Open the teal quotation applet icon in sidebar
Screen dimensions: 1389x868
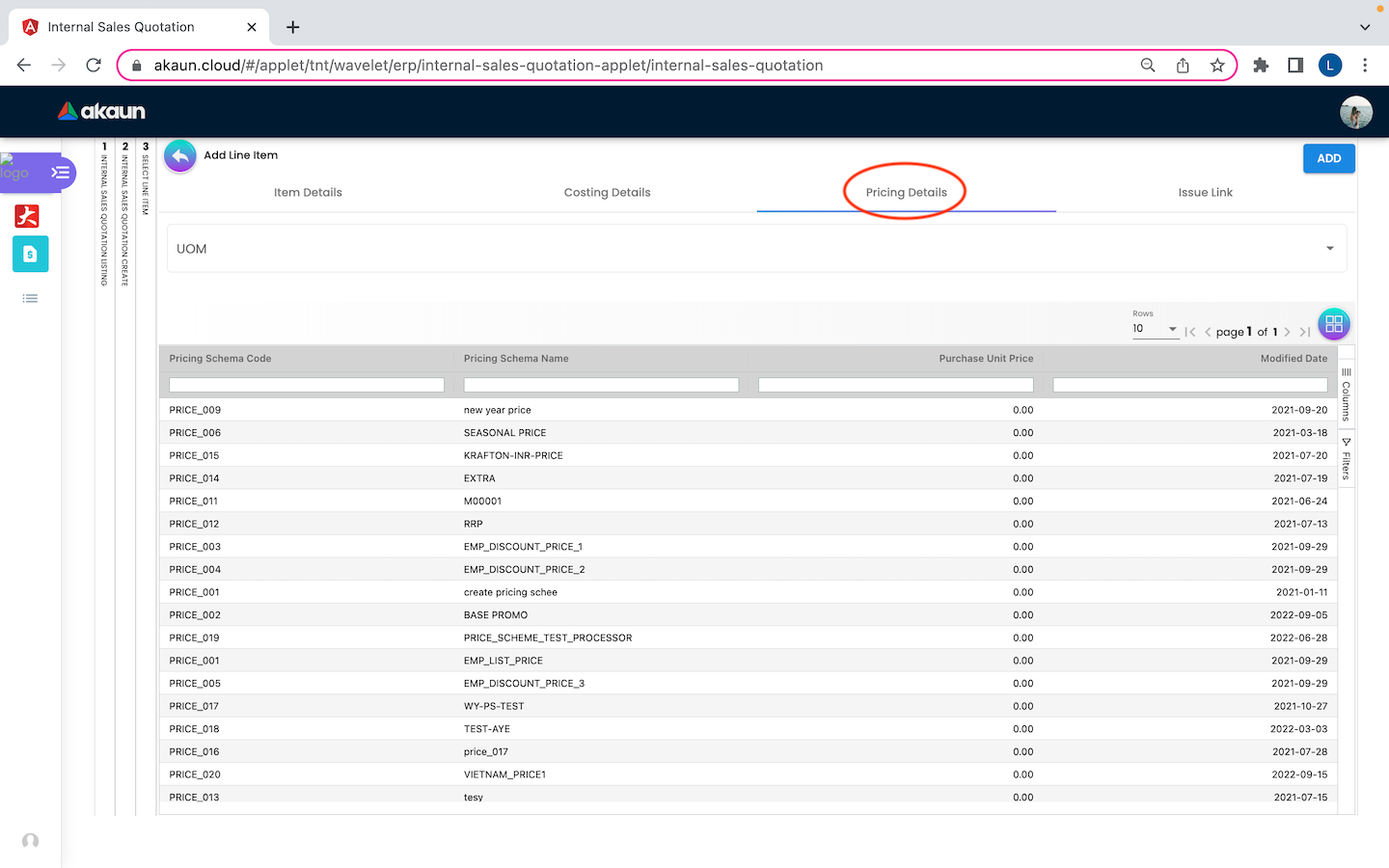point(30,255)
